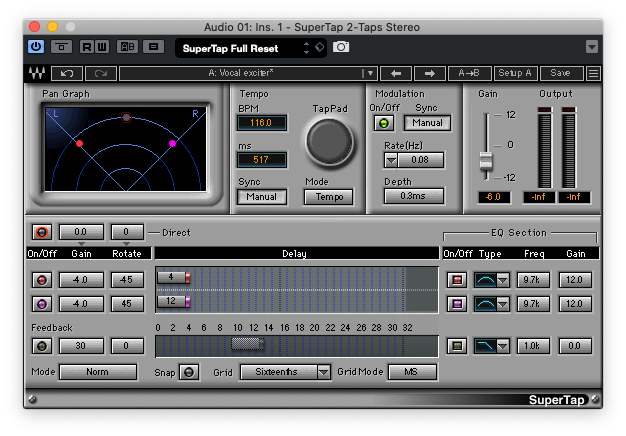Image resolution: width=626 pixels, height=436 pixels.
Task: Click tap 2 Rotate value 45
Action: coord(127,304)
